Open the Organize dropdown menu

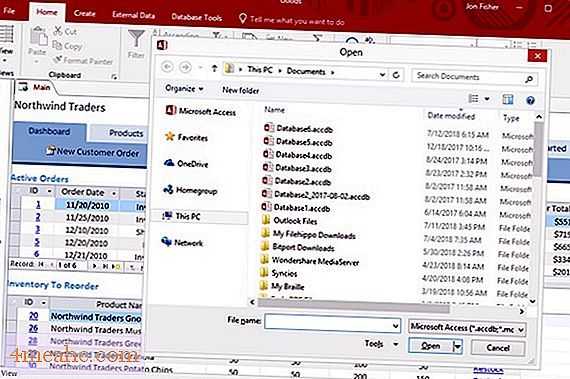pyautogui.click(x=184, y=88)
